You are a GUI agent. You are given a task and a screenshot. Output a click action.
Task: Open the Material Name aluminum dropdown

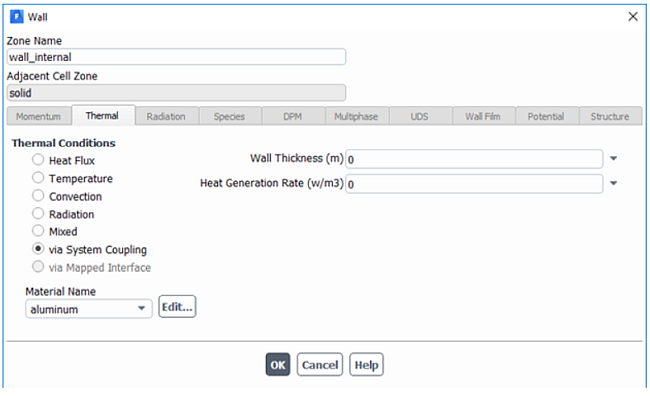pos(89,309)
